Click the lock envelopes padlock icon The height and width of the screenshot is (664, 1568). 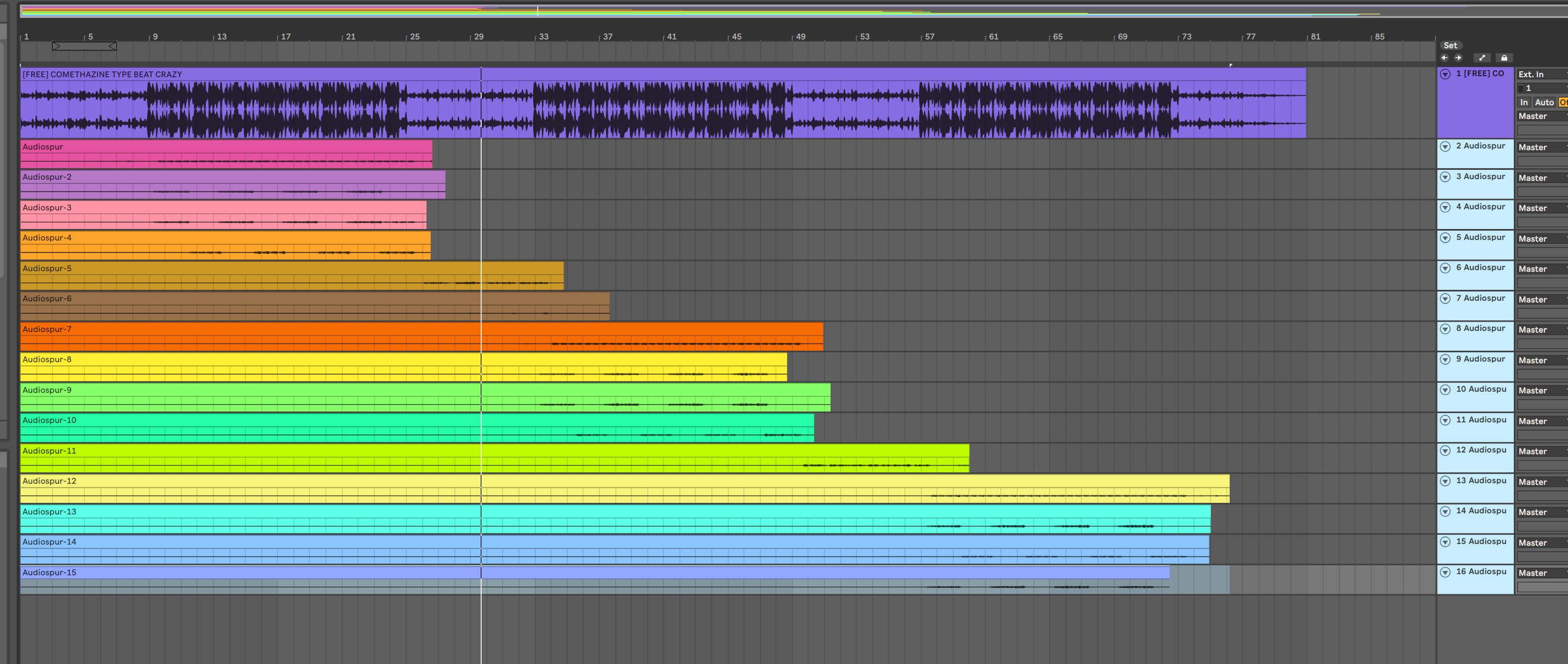click(x=1504, y=58)
